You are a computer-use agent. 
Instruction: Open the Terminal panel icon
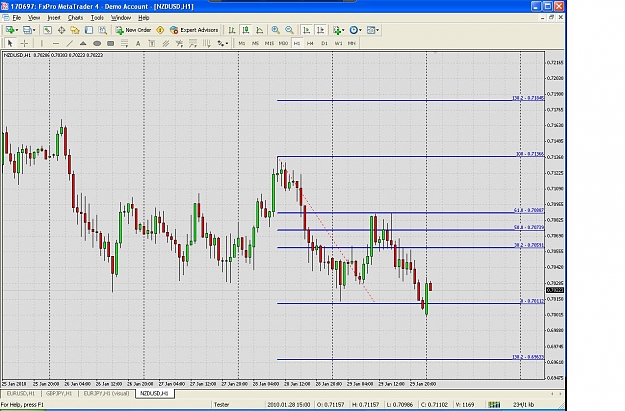click(89, 30)
